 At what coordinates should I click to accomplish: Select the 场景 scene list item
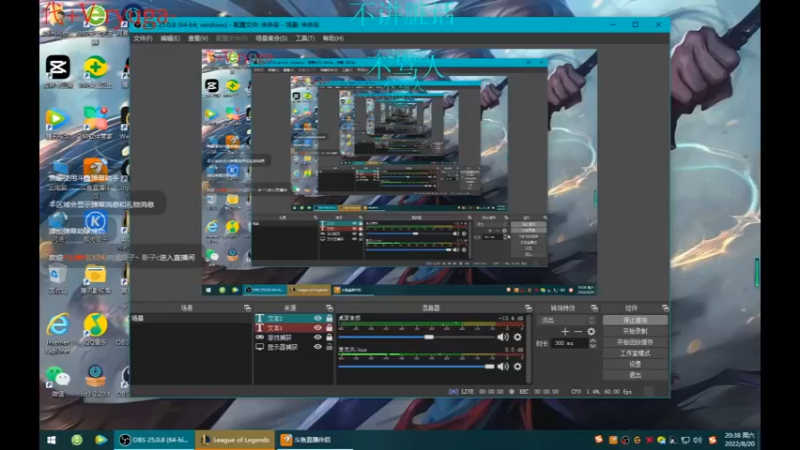coord(191,318)
